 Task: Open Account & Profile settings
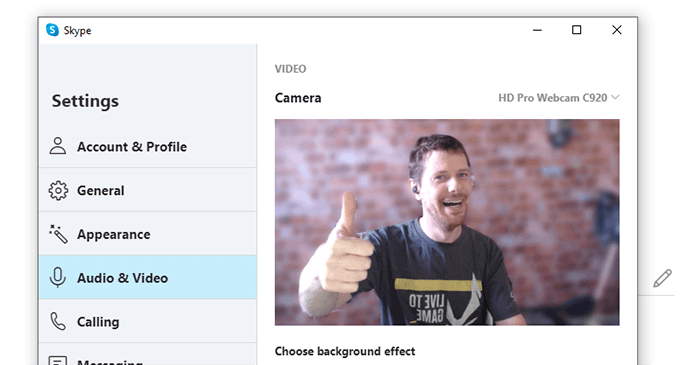[147, 147]
